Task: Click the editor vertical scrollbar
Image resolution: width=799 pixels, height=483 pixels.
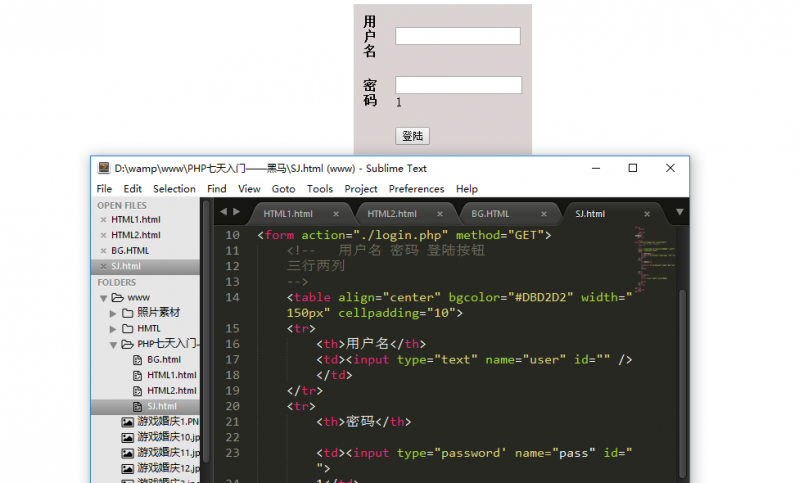Action: tap(683, 380)
